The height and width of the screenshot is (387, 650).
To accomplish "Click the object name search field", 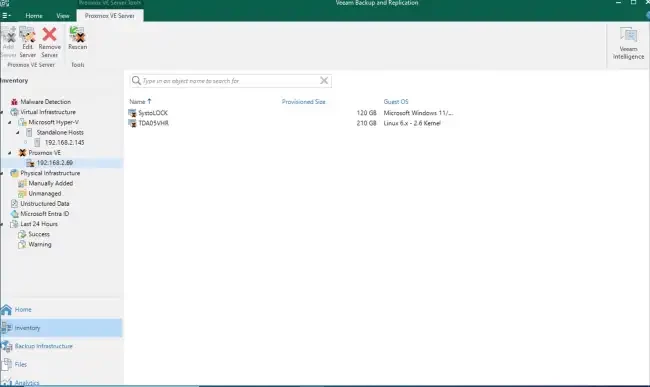I will [230, 81].
